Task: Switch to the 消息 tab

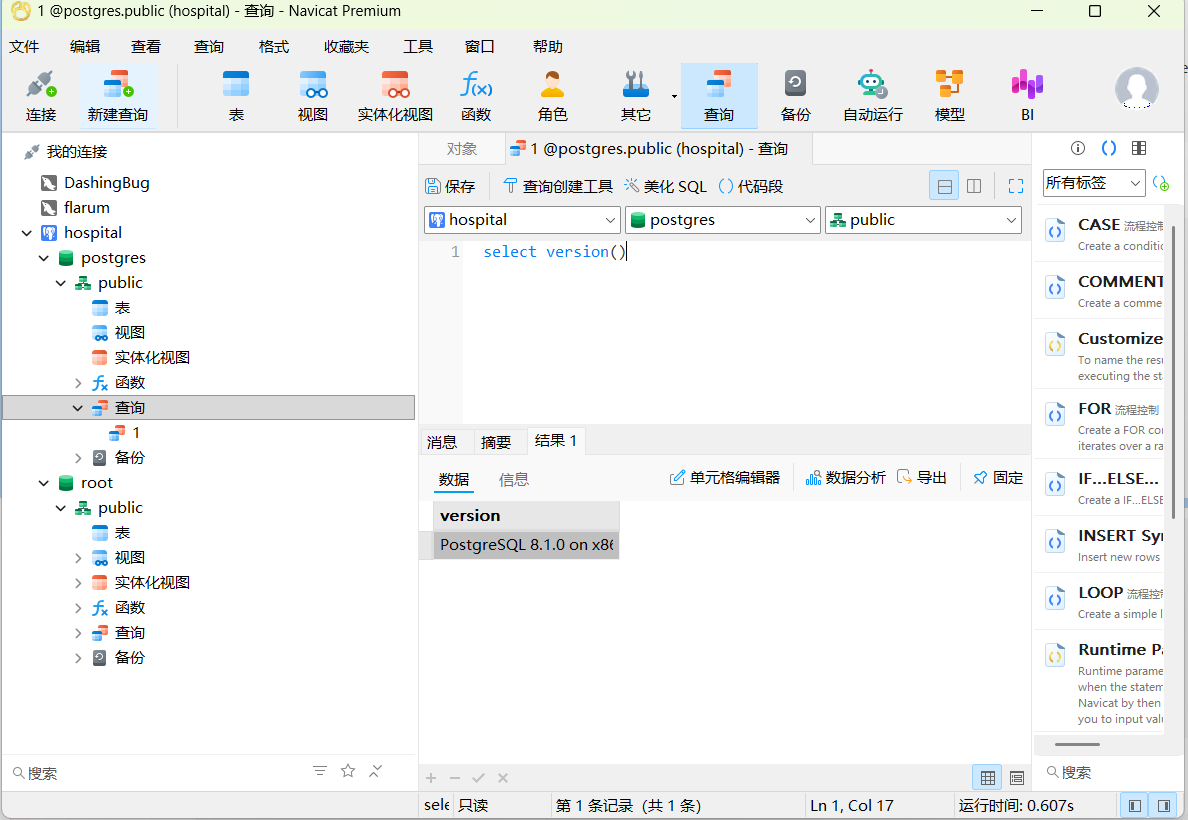Action: [442, 442]
